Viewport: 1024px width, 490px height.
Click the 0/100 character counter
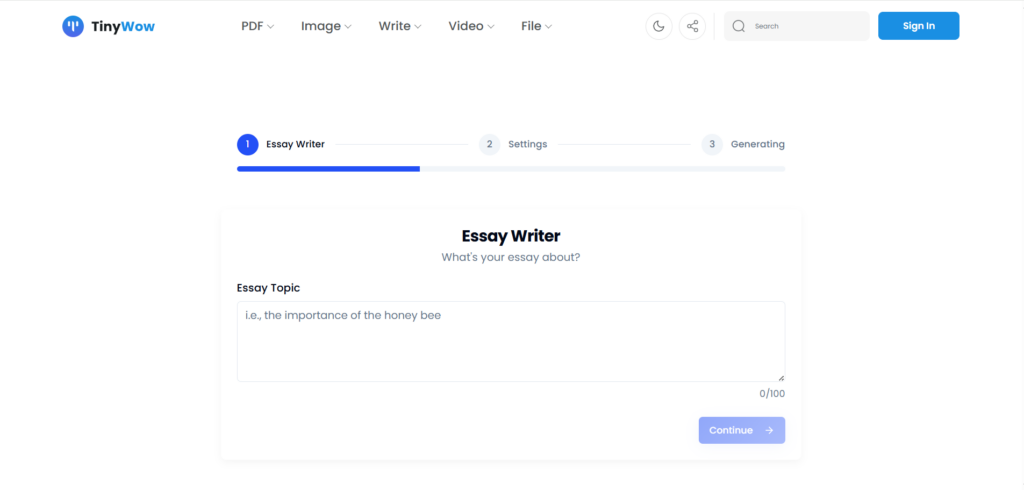tap(772, 394)
